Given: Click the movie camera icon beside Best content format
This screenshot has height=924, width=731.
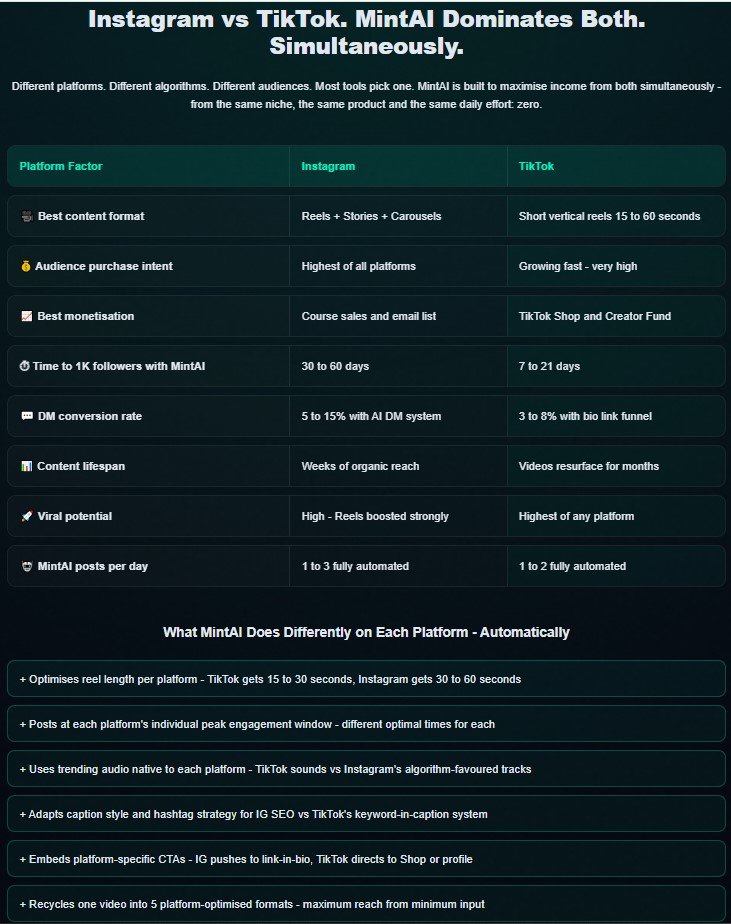Looking at the screenshot, I should pyautogui.click(x=26, y=216).
